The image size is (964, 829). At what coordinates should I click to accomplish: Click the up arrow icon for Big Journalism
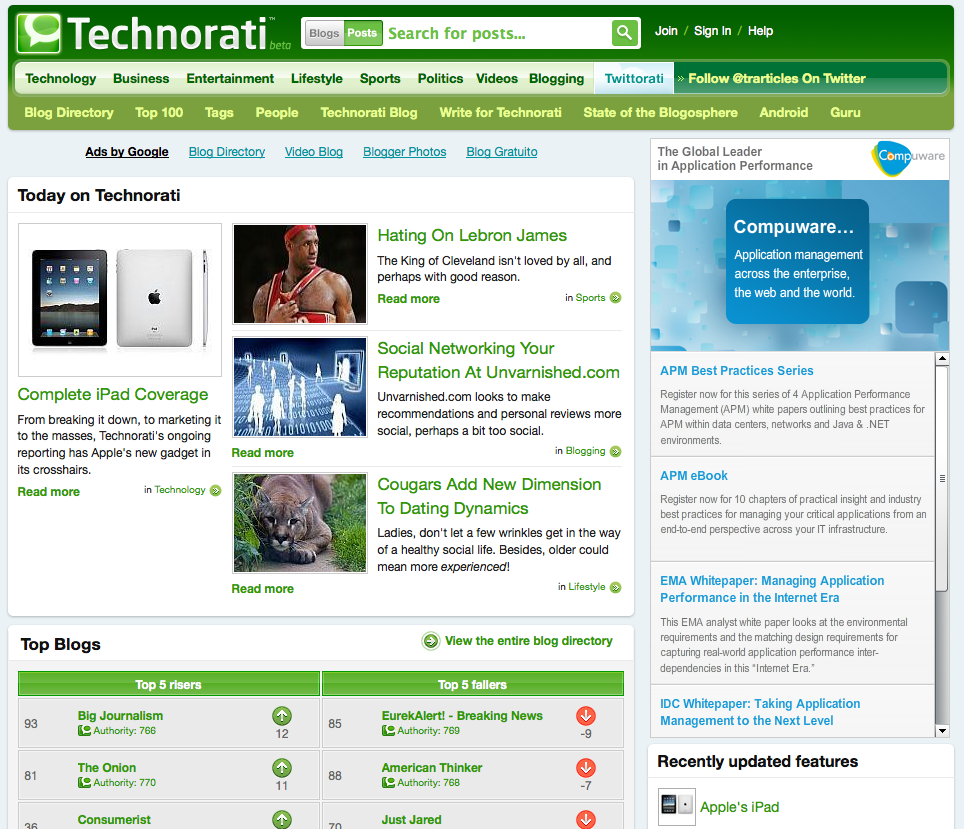click(282, 716)
